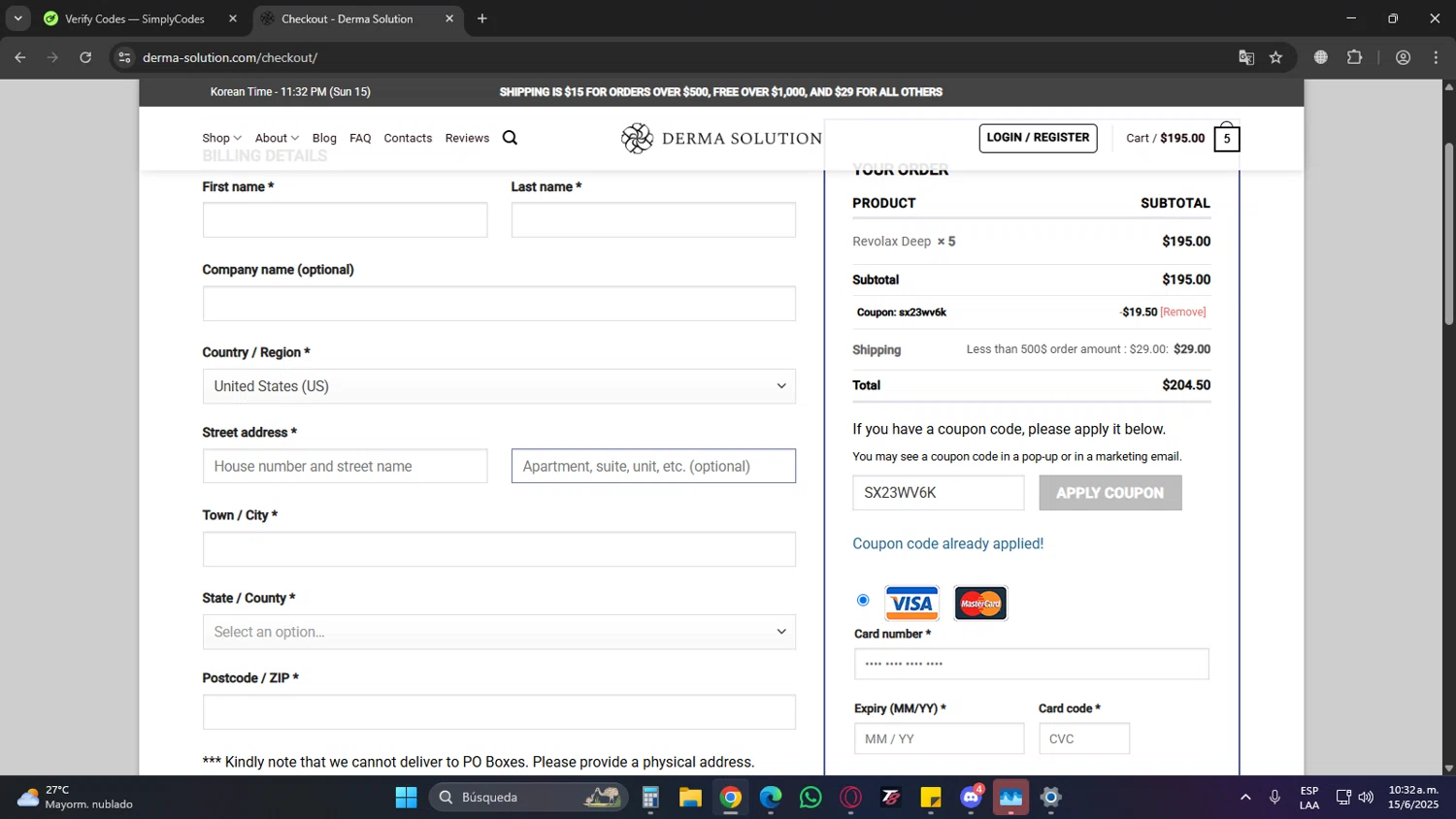
Task: Open Discord from taskbar
Action: (x=971, y=798)
